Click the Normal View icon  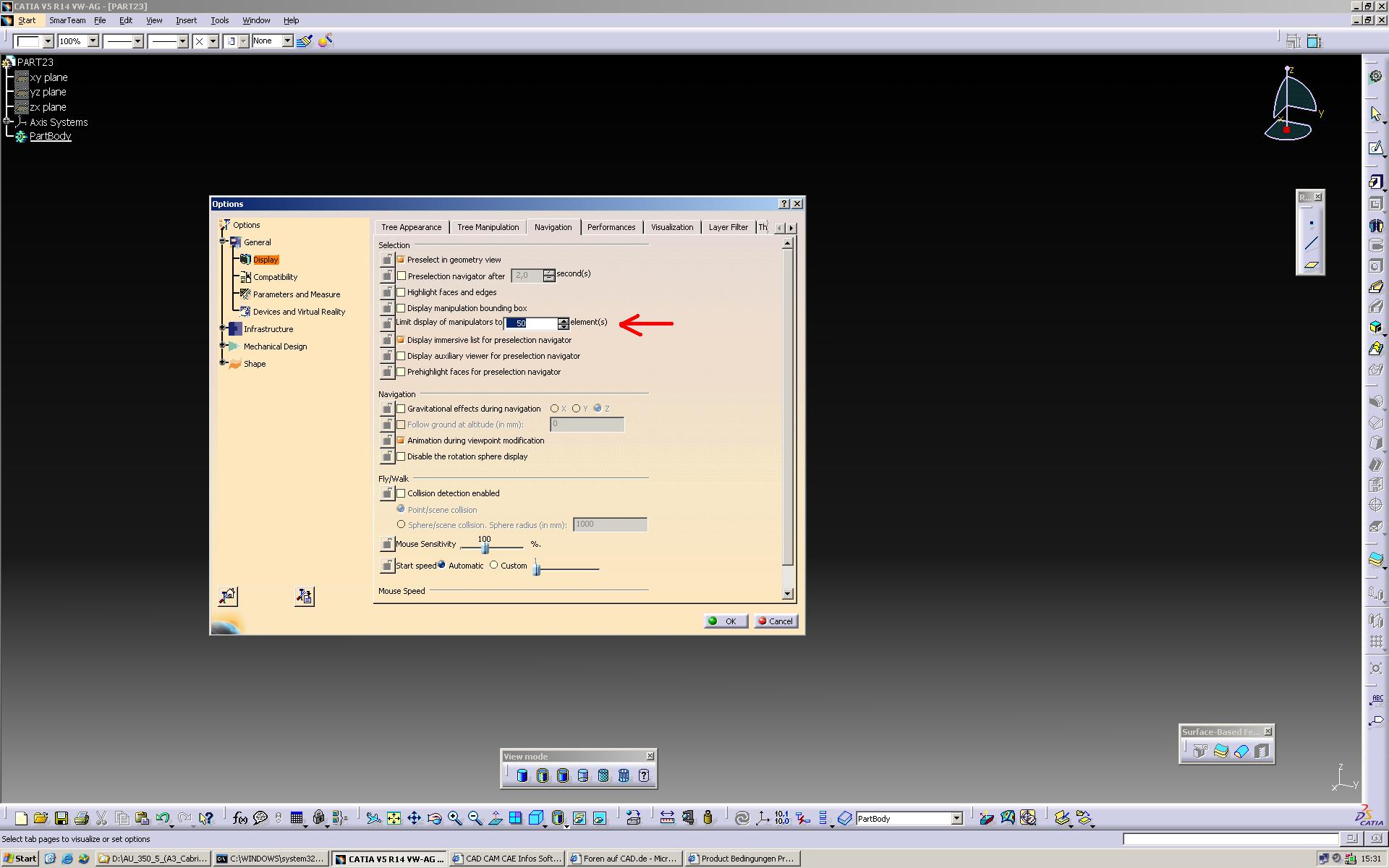coord(496,818)
